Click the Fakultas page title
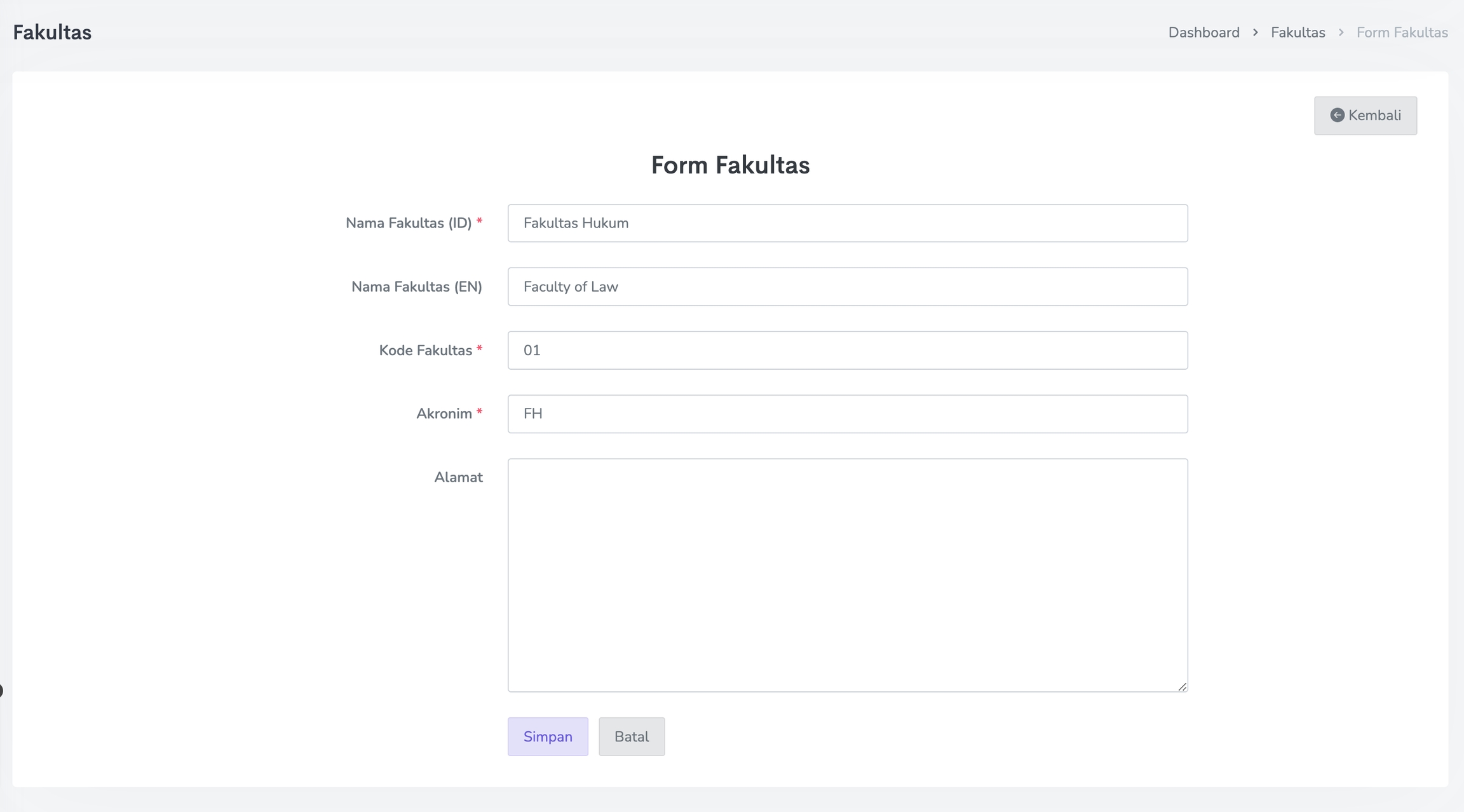This screenshot has height=812, width=1464. [52, 32]
